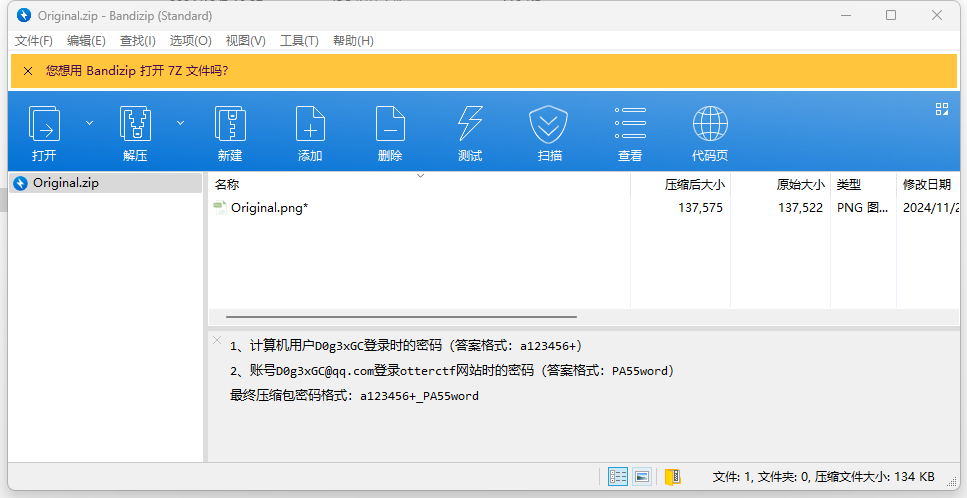Click the yellow archive folder icon in status bar
967x498 pixels.
pos(672,476)
